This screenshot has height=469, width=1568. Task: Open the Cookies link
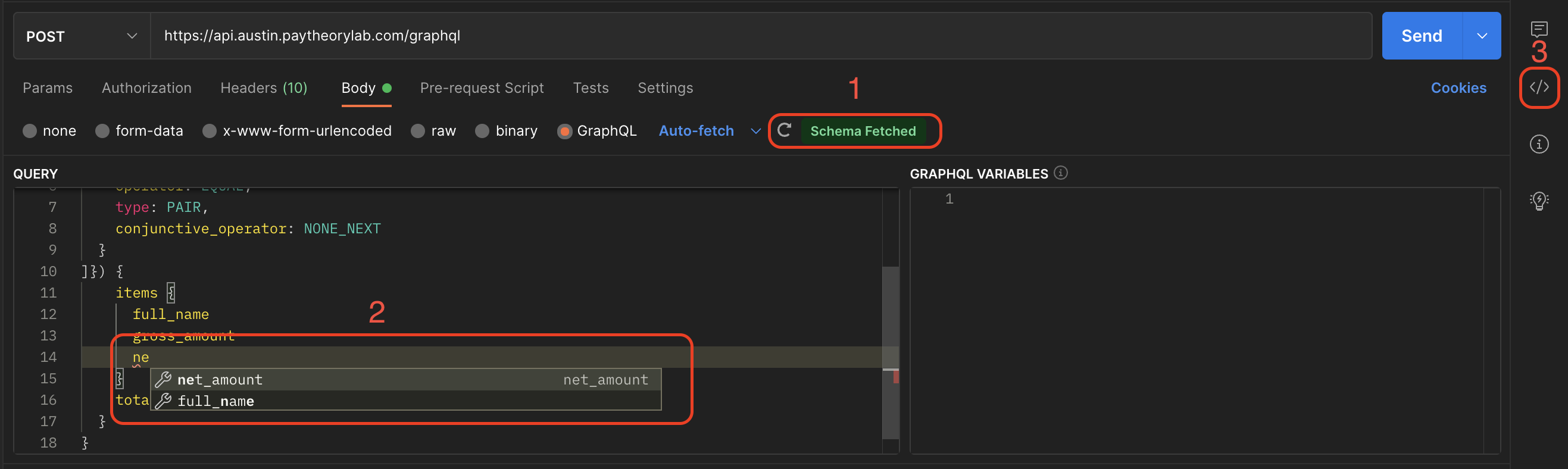click(1458, 87)
